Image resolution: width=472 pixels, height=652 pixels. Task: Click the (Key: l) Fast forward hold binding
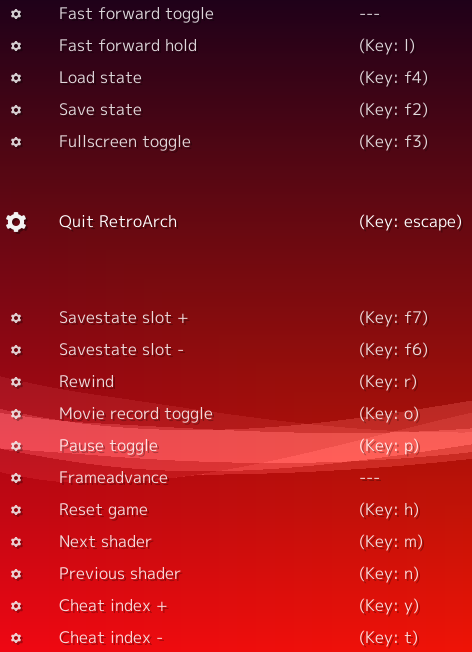coord(387,46)
